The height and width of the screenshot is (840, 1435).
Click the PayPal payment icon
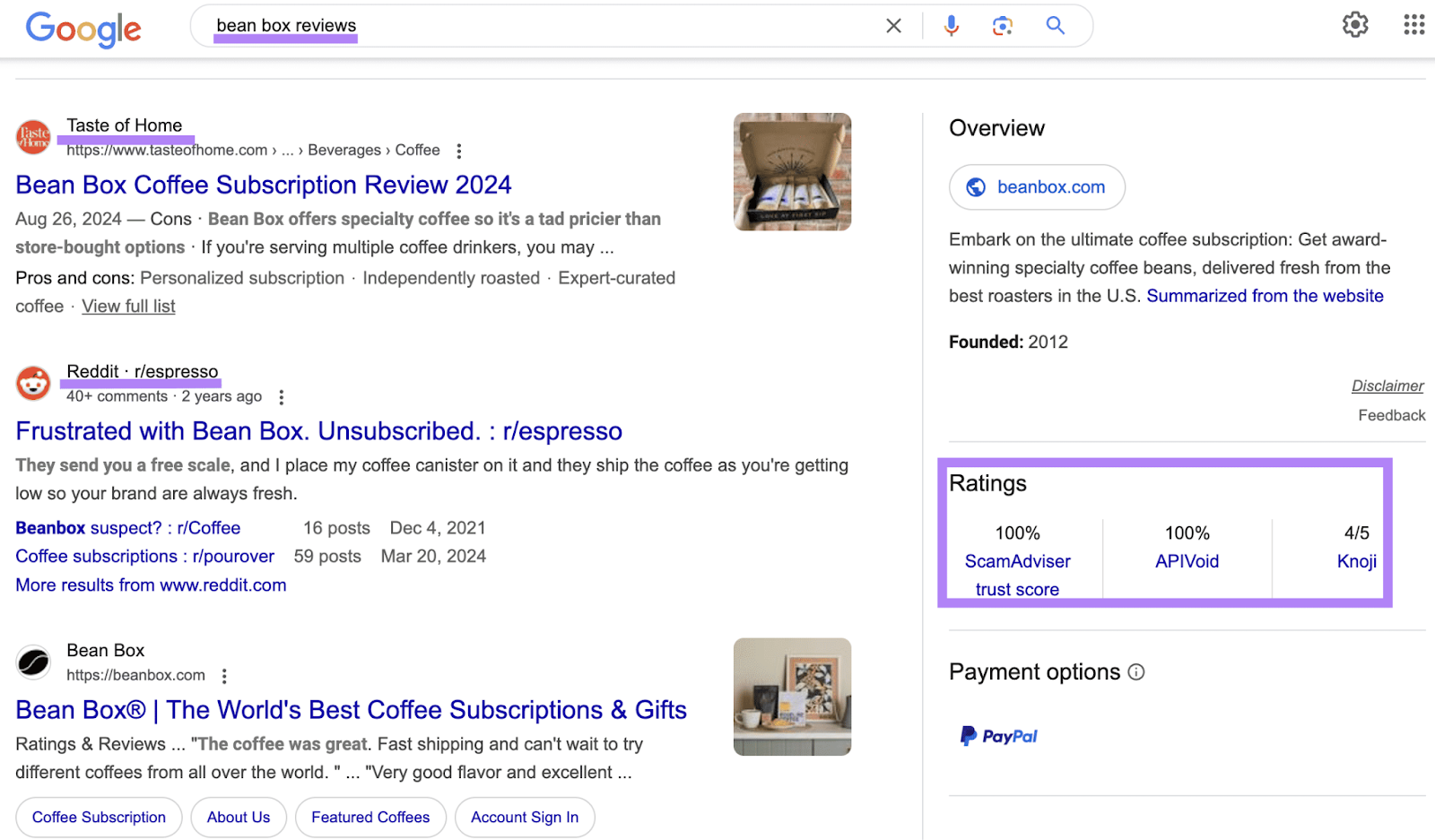point(997,736)
